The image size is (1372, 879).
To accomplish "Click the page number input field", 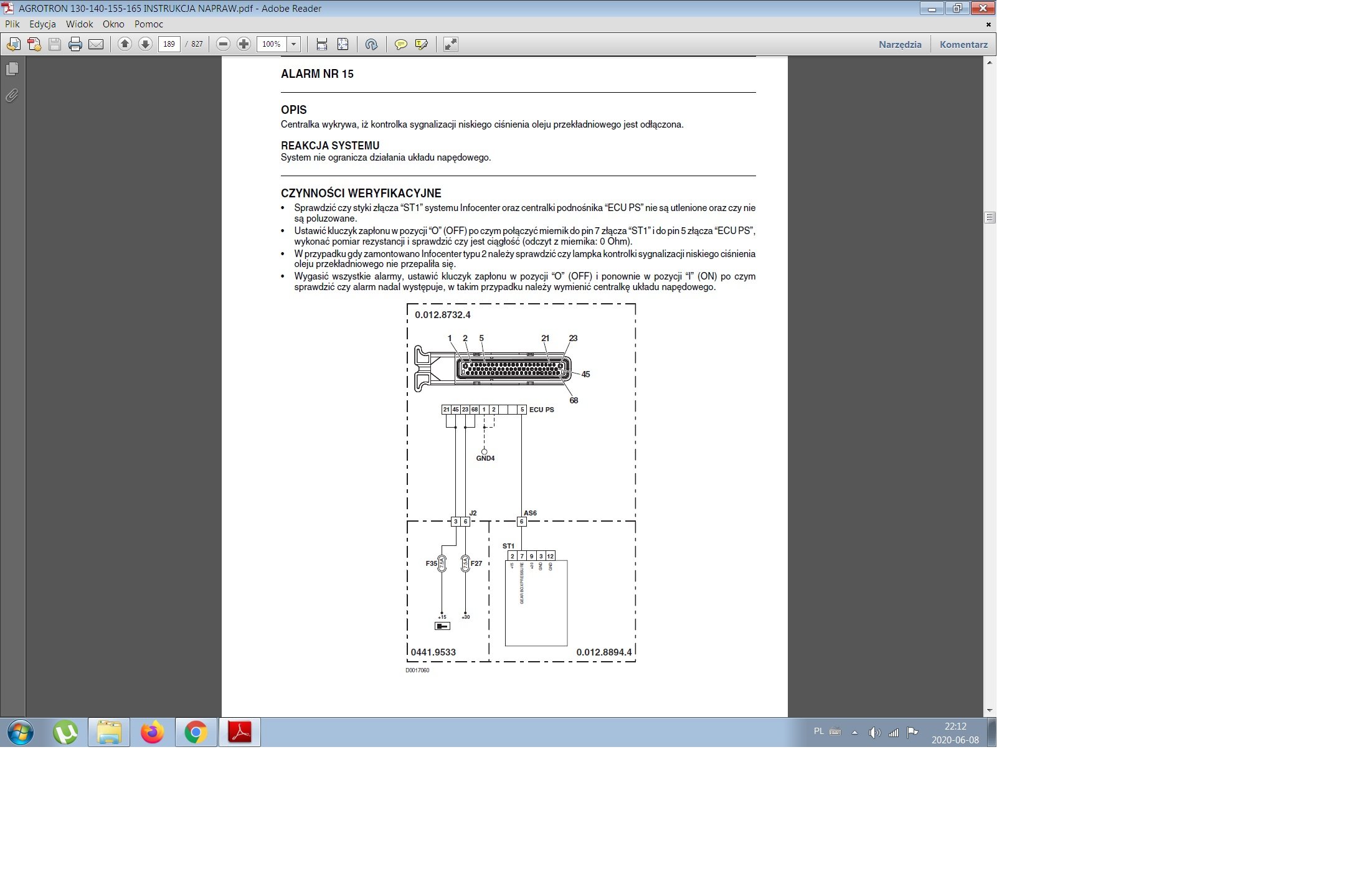I will [x=169, y=44].
